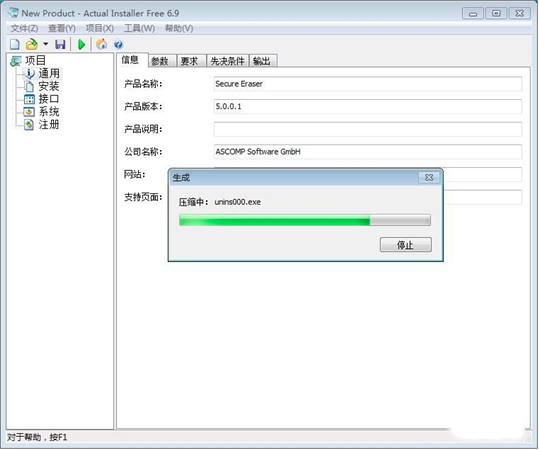Switch to the 参数 tab
The width and height of the screenshot is (539, 450).
(x=162, y=61)
